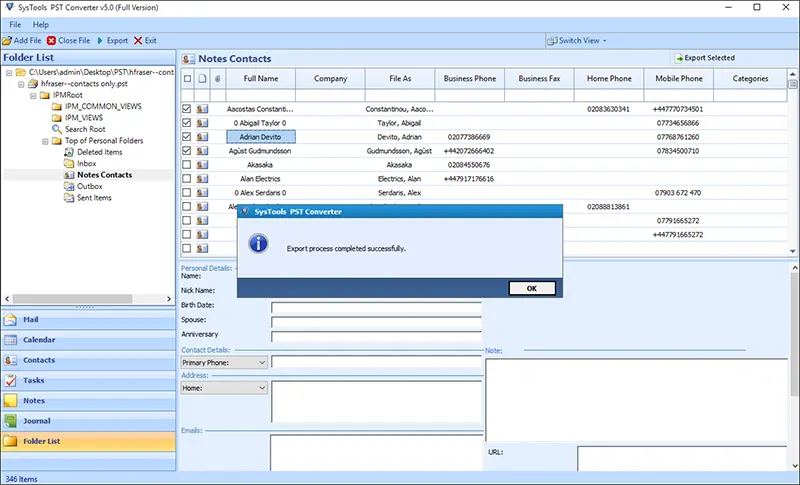This screenshot has width=800, height=485.
Task: Collapse Top of Personal Folders node
Action: (x=45, y=141)
